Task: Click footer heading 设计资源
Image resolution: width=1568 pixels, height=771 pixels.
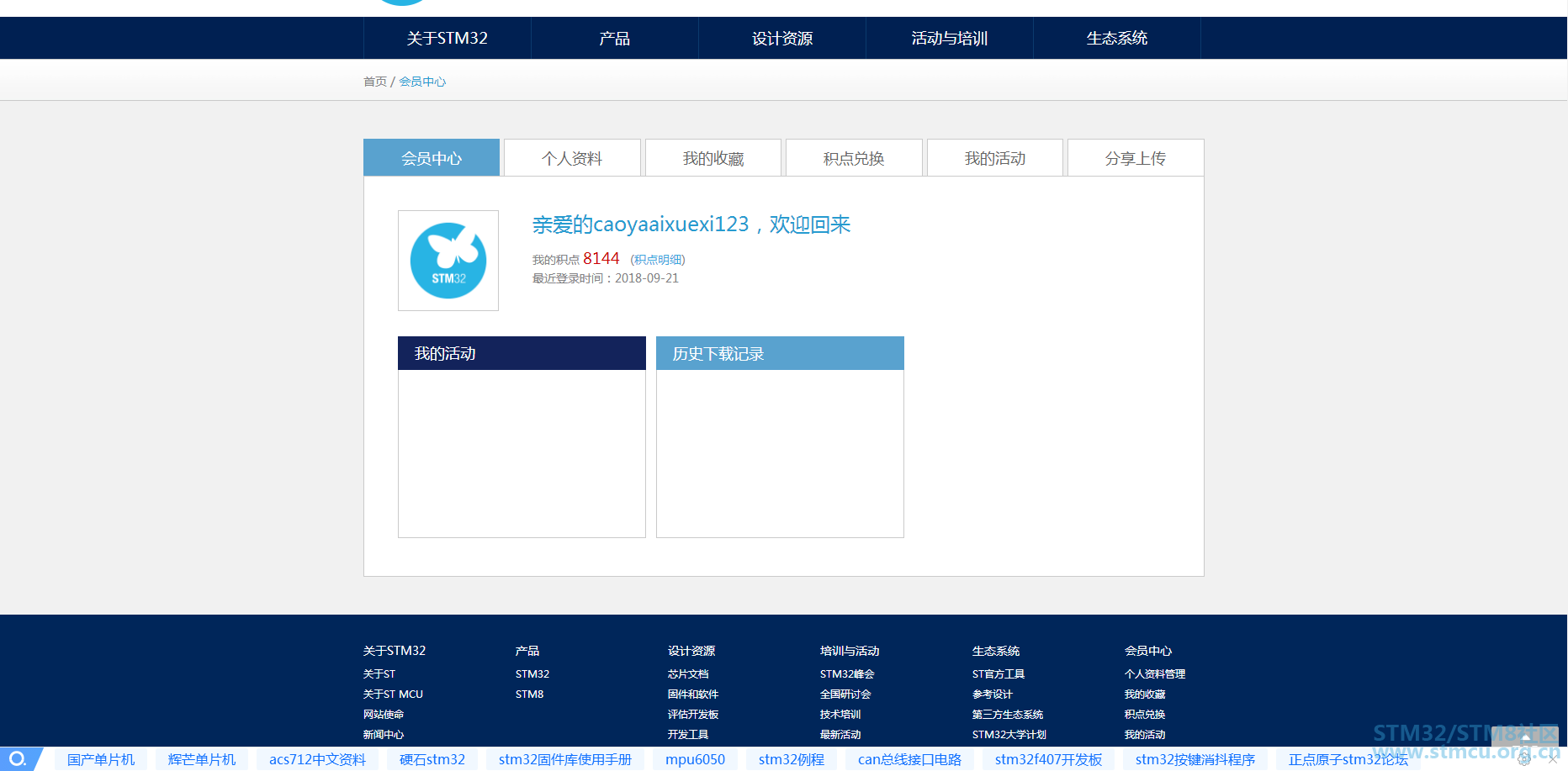Action: (691, 651)
